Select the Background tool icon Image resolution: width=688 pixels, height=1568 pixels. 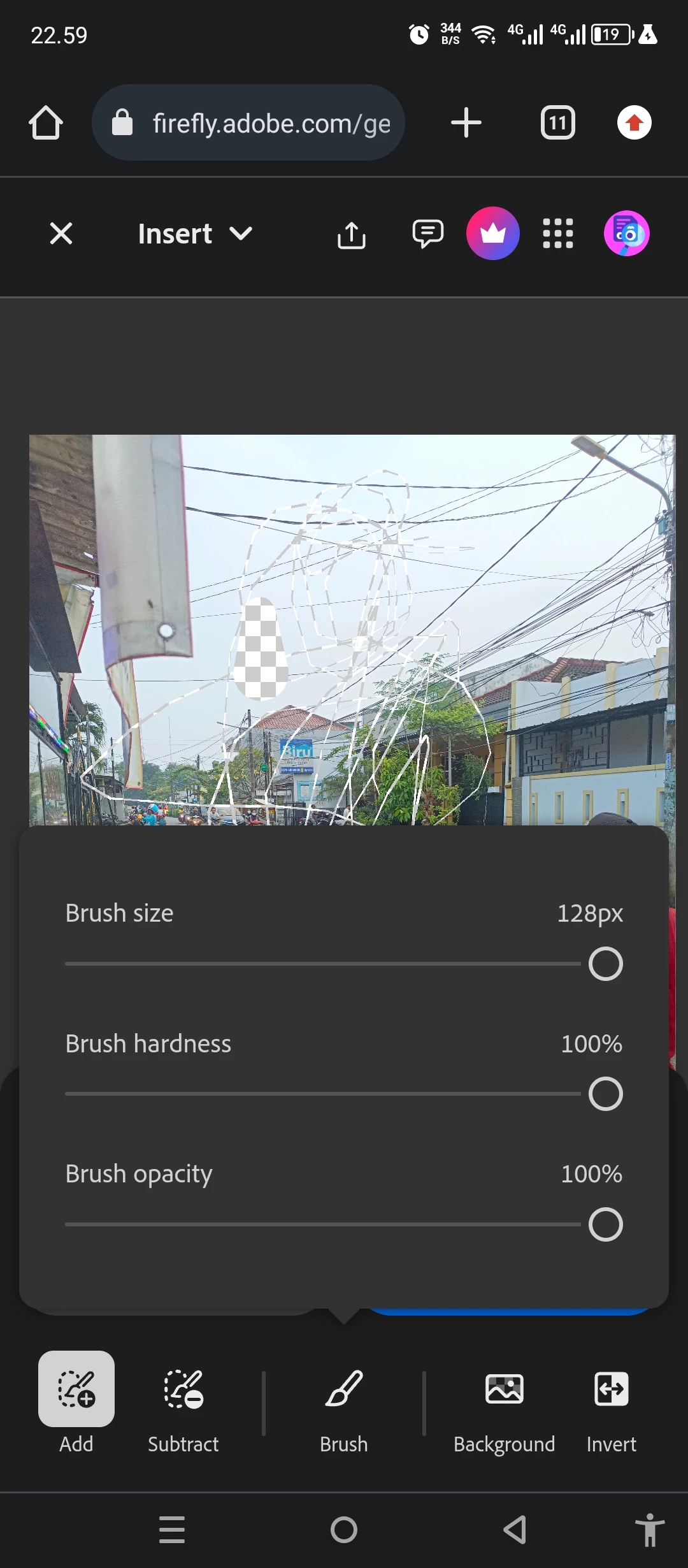(505, 1388)
